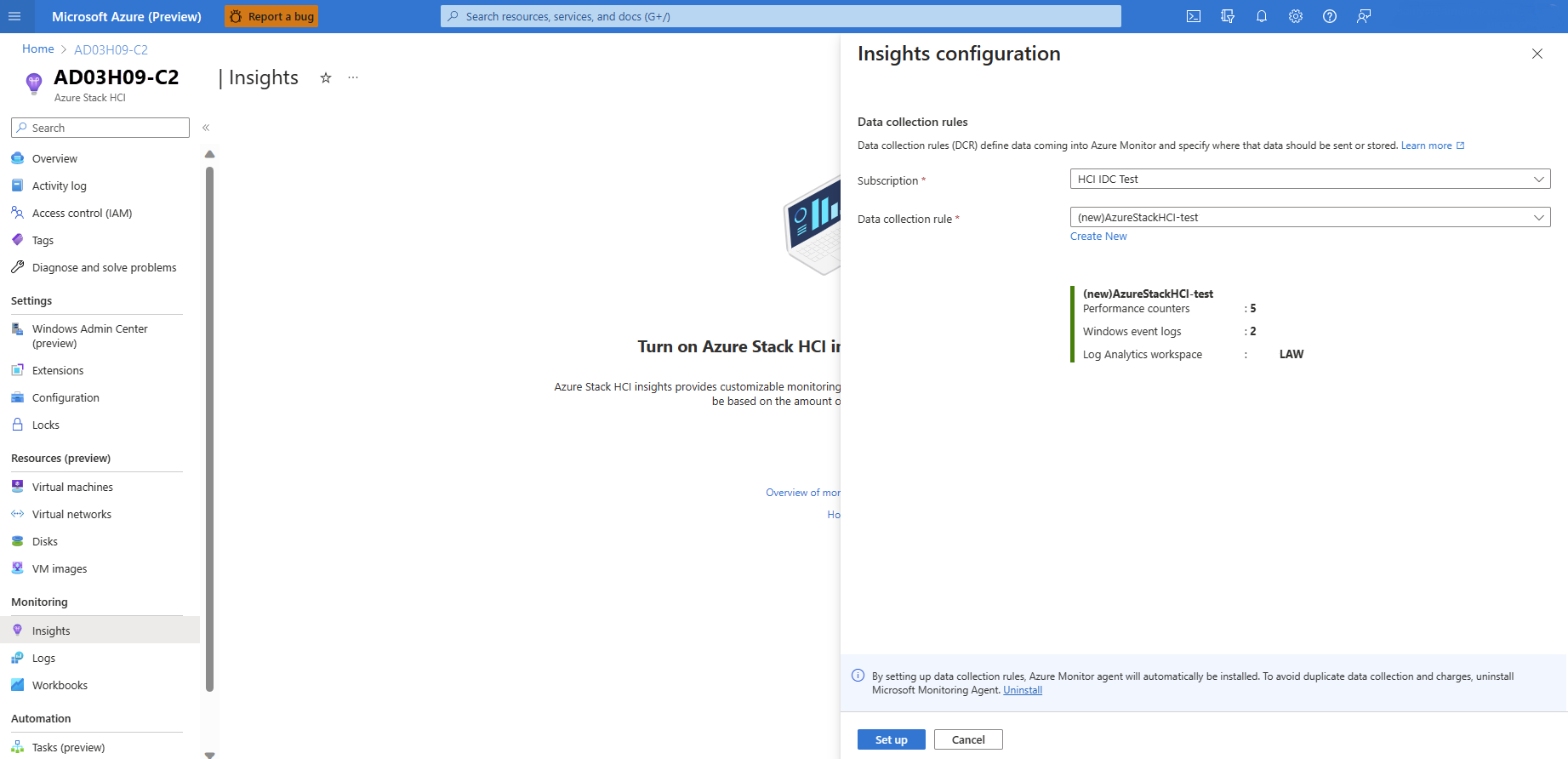Click the Log Analytics workspace label
Viewport: 1568px width, 759px height.
point(1143,355)
